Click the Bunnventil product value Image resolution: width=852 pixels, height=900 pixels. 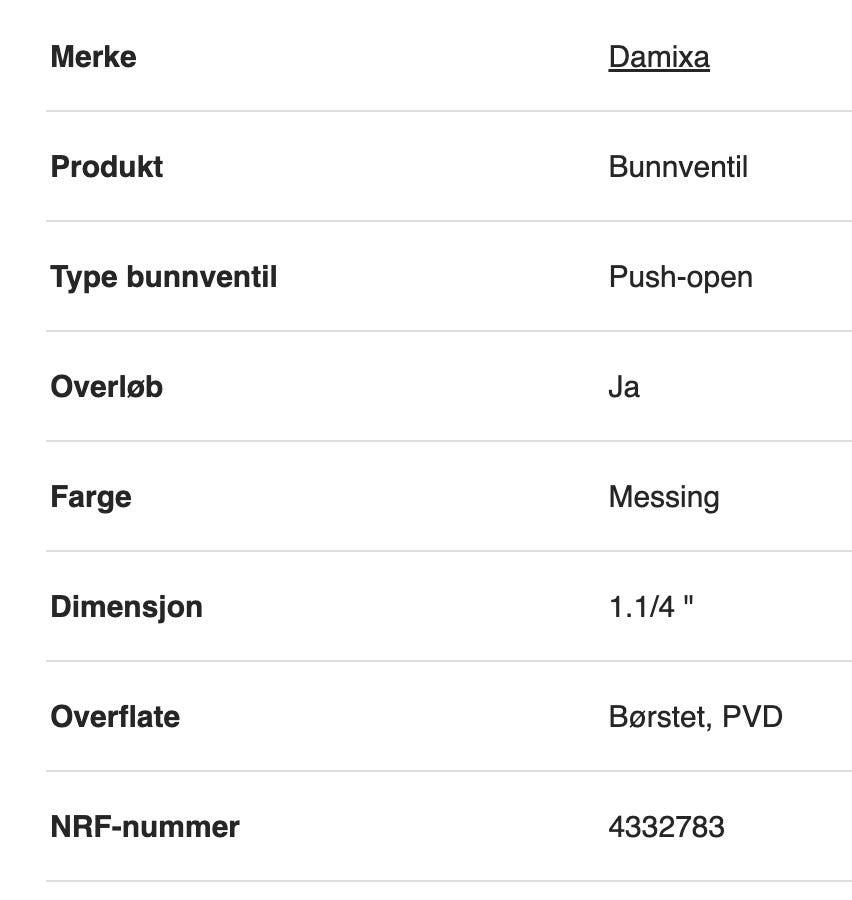tap(677, 167)
